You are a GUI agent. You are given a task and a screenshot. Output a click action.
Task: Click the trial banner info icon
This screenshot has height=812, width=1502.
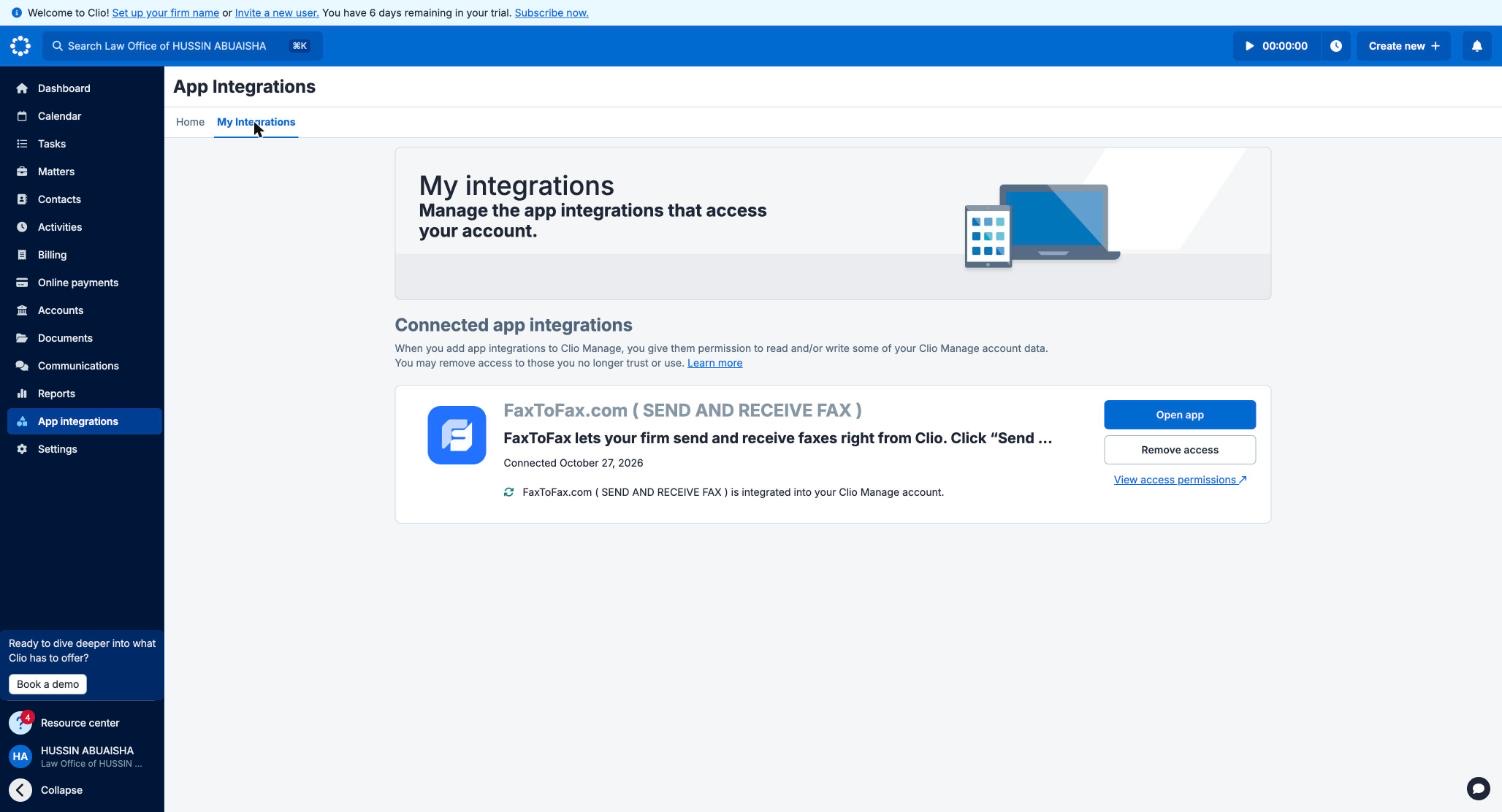[16, 13]
